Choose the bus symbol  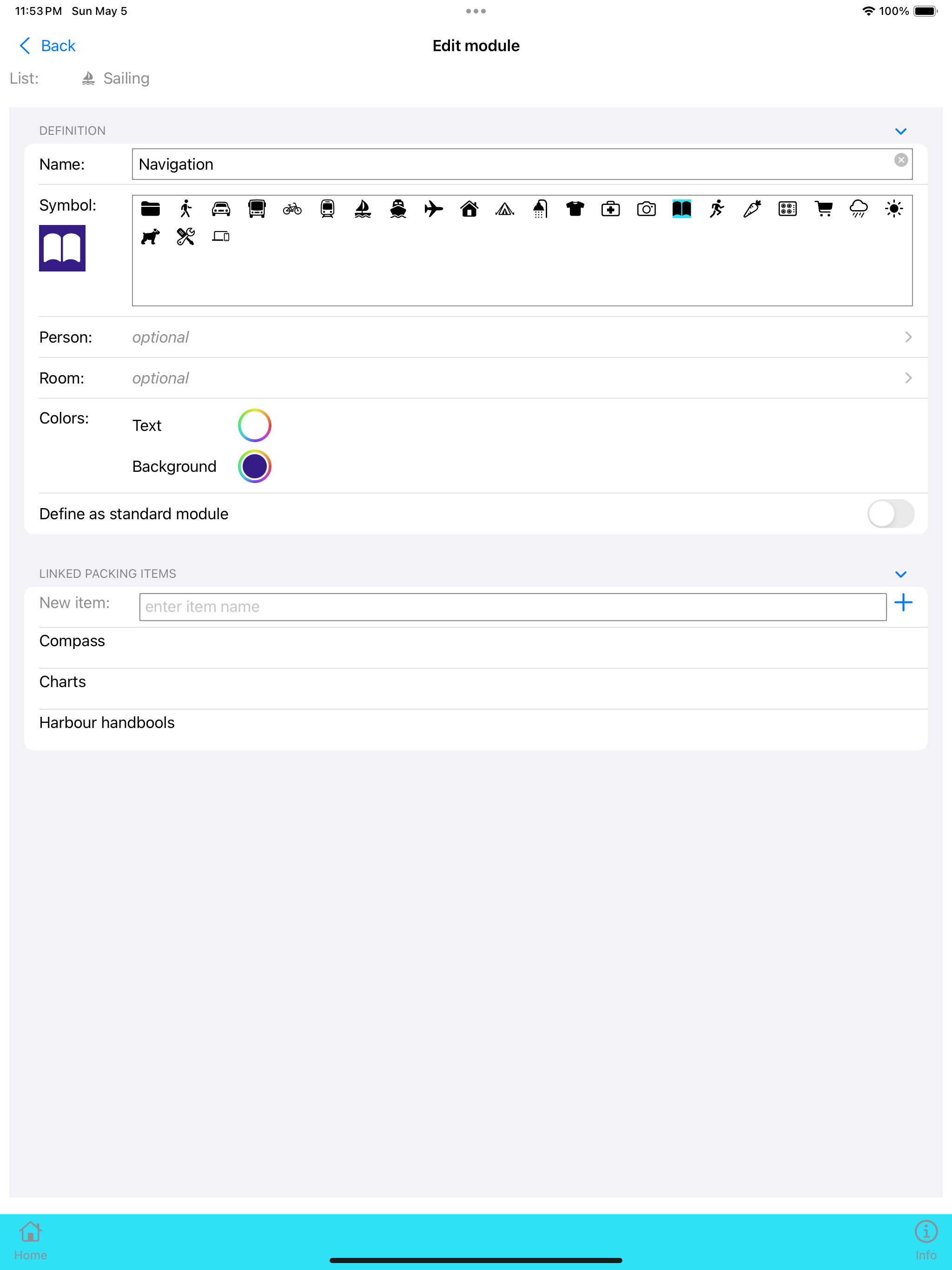(x=257, y=208)
